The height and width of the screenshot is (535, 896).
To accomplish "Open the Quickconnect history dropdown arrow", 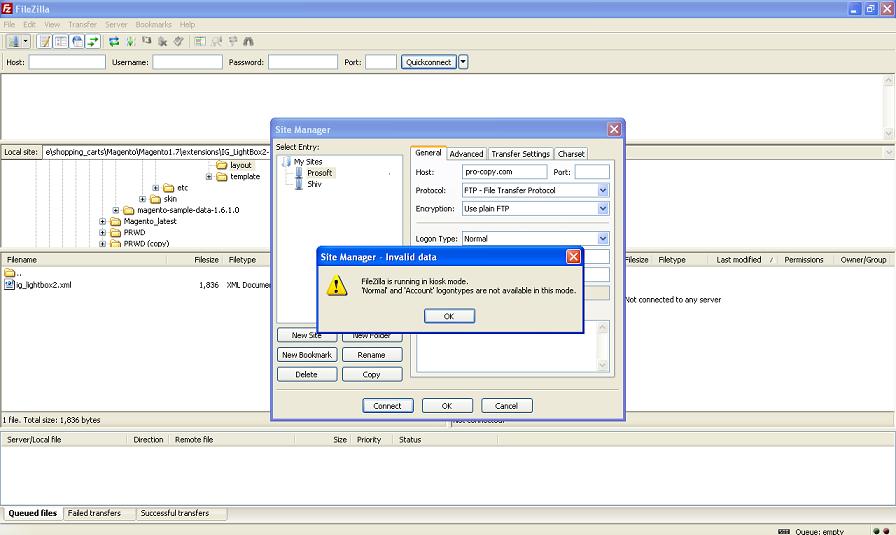I will pos(463,62).
